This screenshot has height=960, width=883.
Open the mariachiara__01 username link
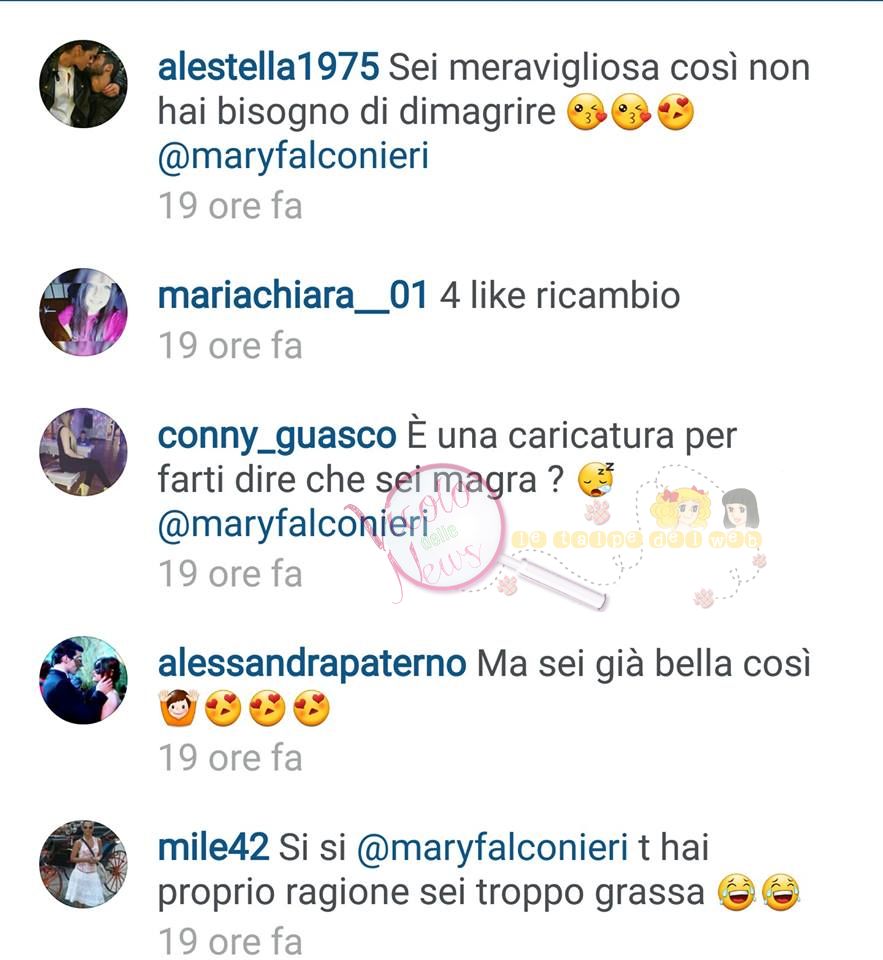(293, 296)
